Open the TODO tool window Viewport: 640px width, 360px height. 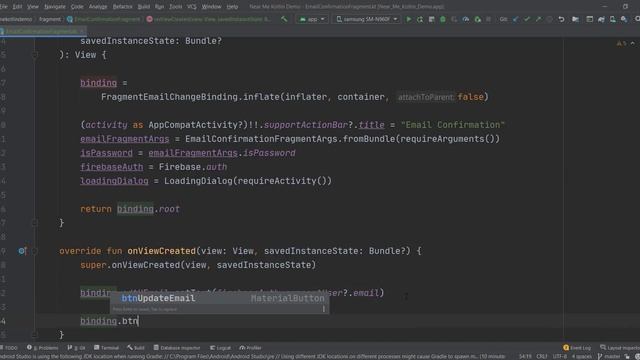(9, 348)
